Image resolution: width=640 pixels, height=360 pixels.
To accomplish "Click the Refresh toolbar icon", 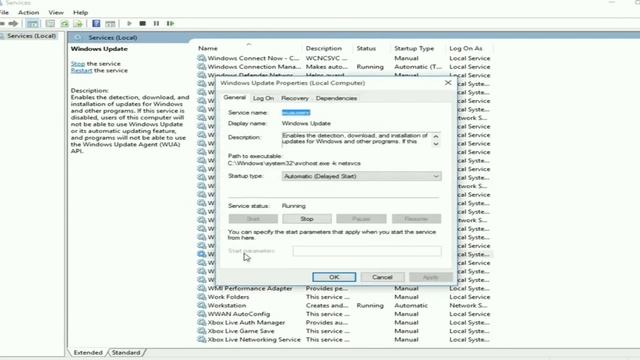I will [64, 24].
